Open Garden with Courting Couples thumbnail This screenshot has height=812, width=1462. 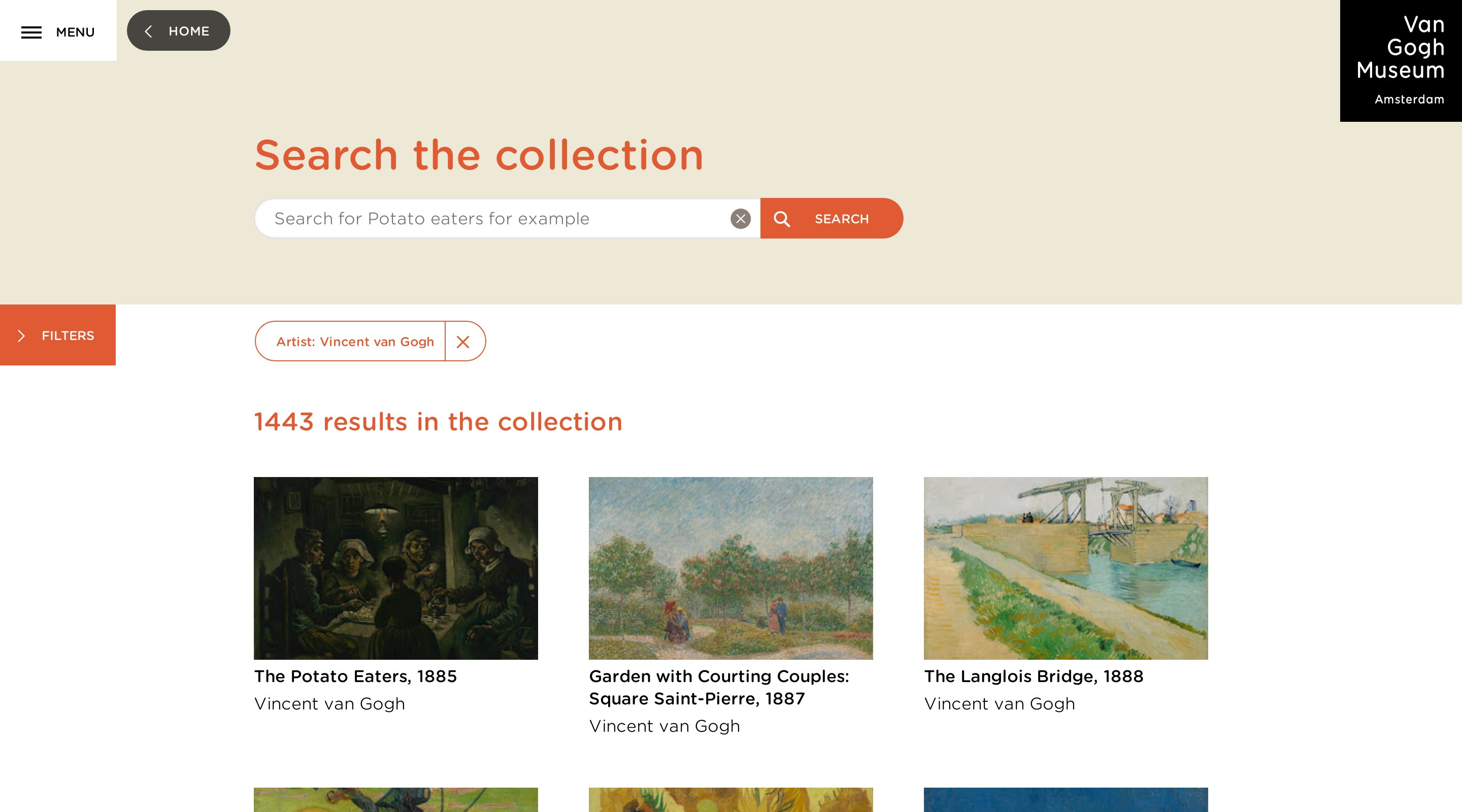[x=730, y=567]
